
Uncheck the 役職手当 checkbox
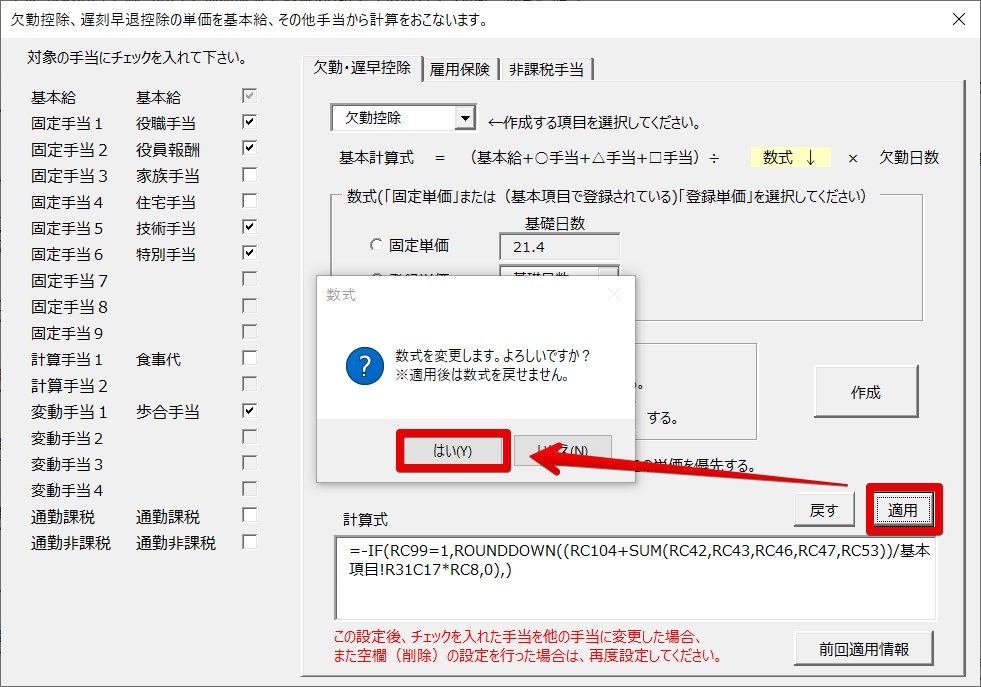(249, 122)
